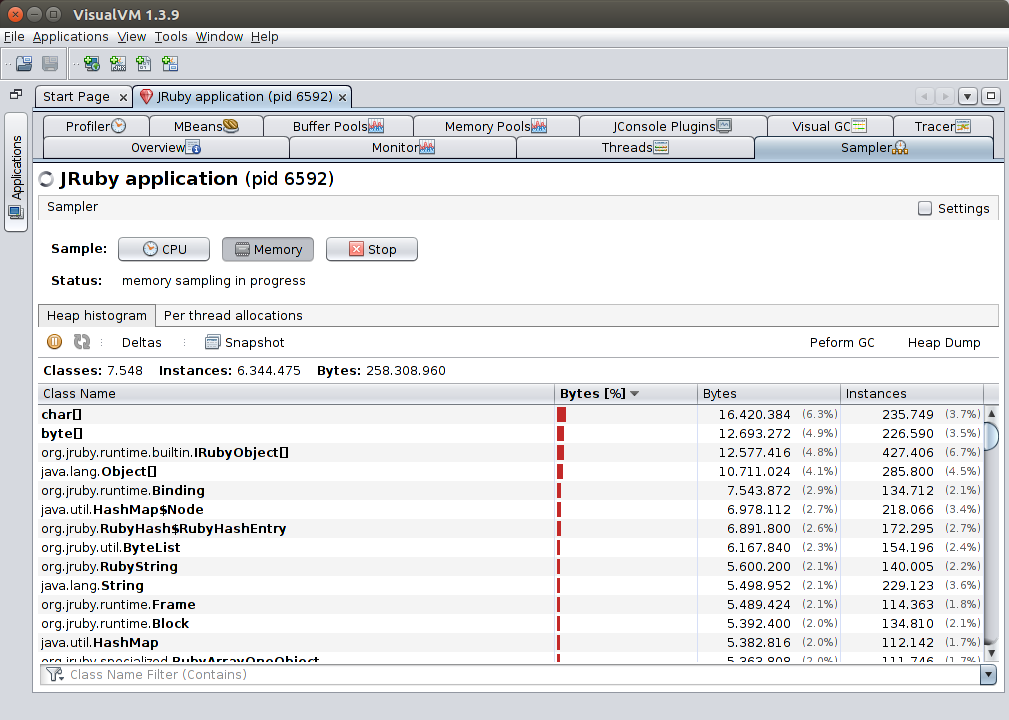Select the char[] row
The image size is (1009, 720).
(511, 414)
